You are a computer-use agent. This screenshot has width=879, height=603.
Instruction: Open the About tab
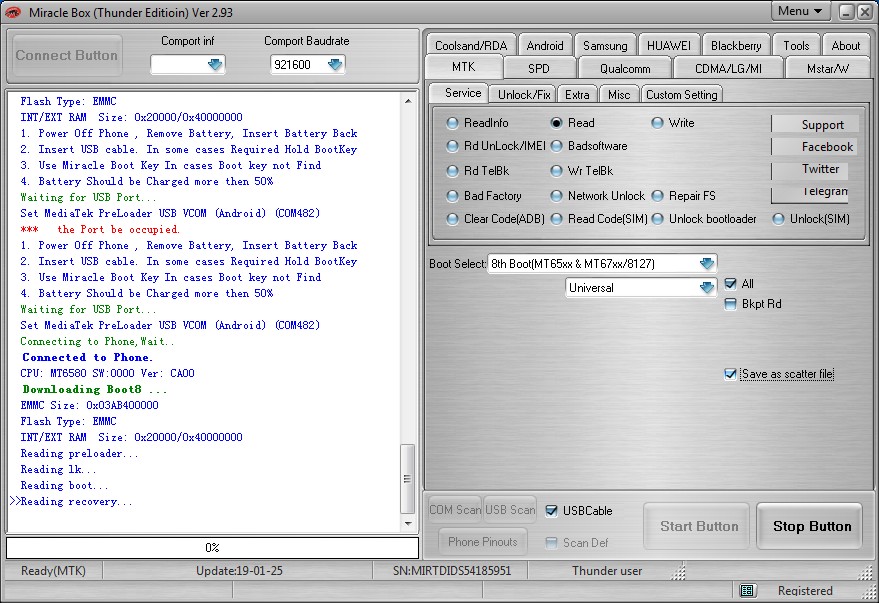click(845, 45)
